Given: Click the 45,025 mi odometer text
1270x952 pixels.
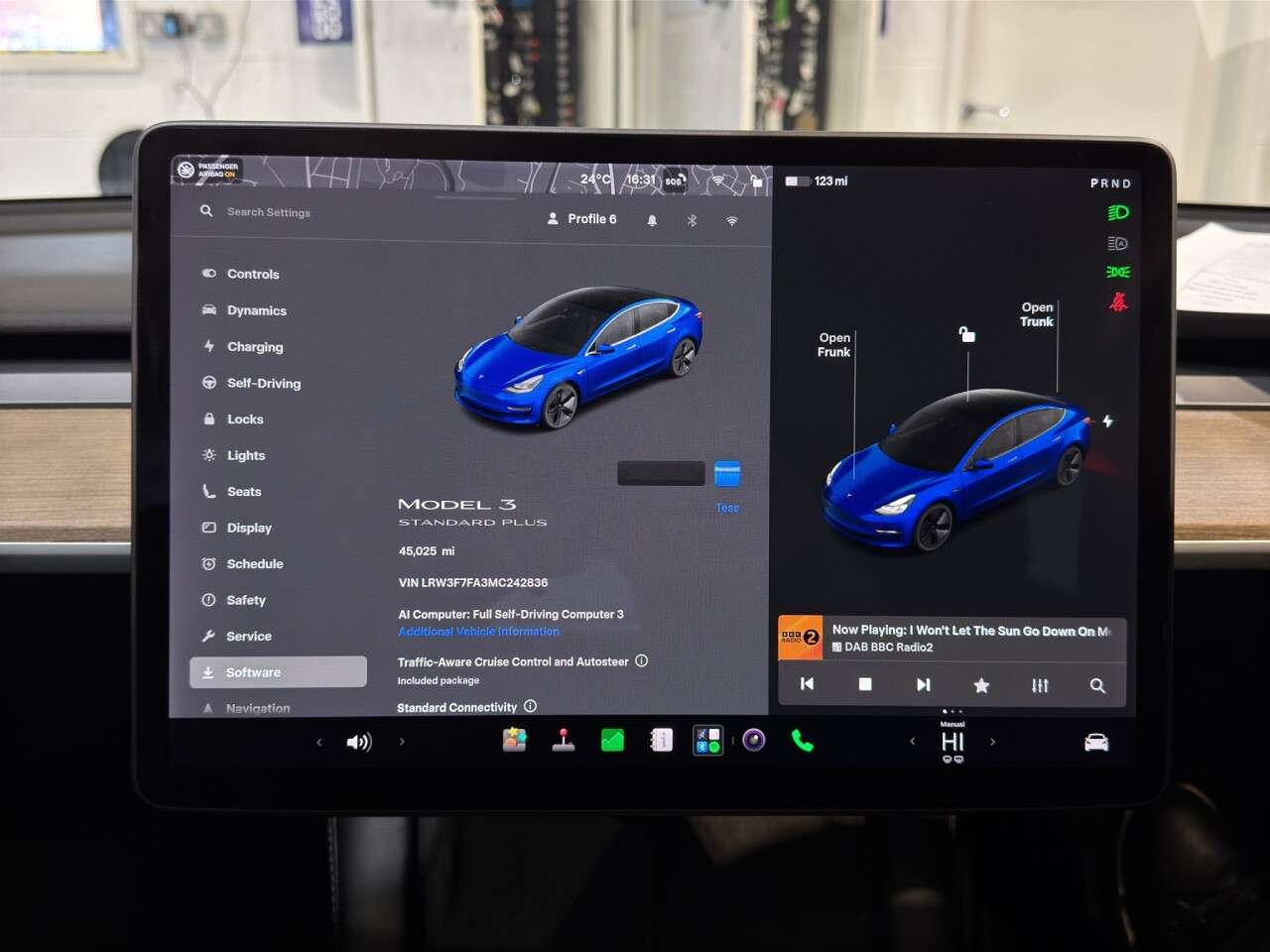Looking at the screenshot, I should [427, 551].
